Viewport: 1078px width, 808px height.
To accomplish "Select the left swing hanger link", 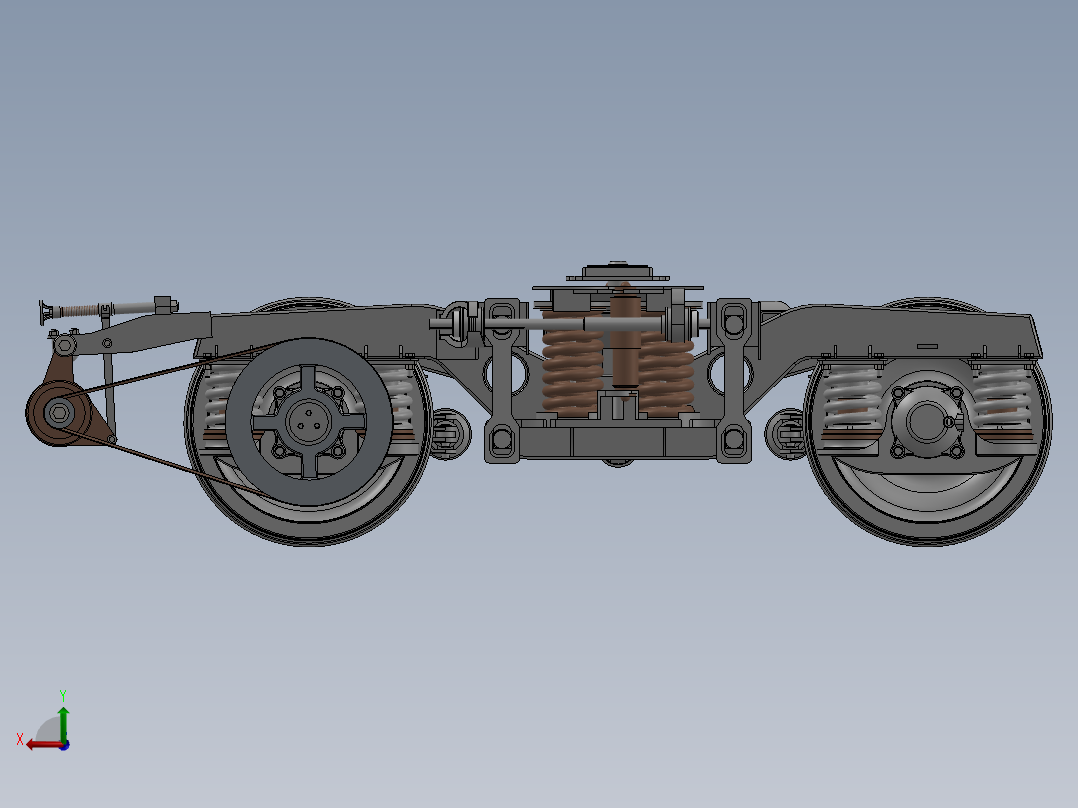I will pyautogui.click(x=503, y=381).
